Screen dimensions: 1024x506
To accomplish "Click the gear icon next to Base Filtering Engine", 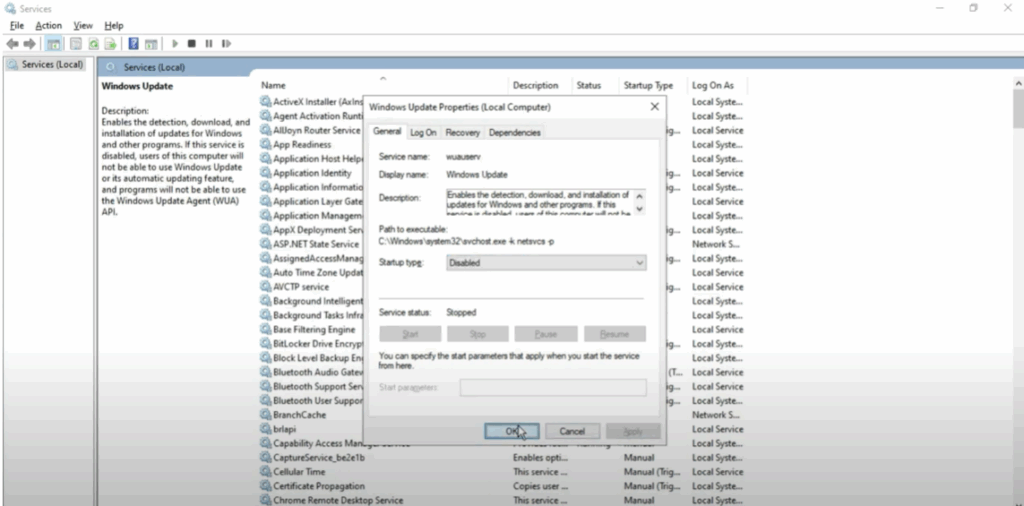I will [x=265, y=329].
